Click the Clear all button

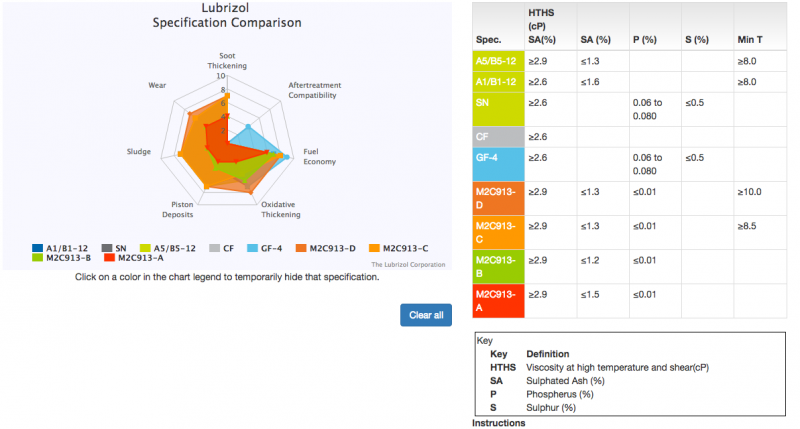426,315
